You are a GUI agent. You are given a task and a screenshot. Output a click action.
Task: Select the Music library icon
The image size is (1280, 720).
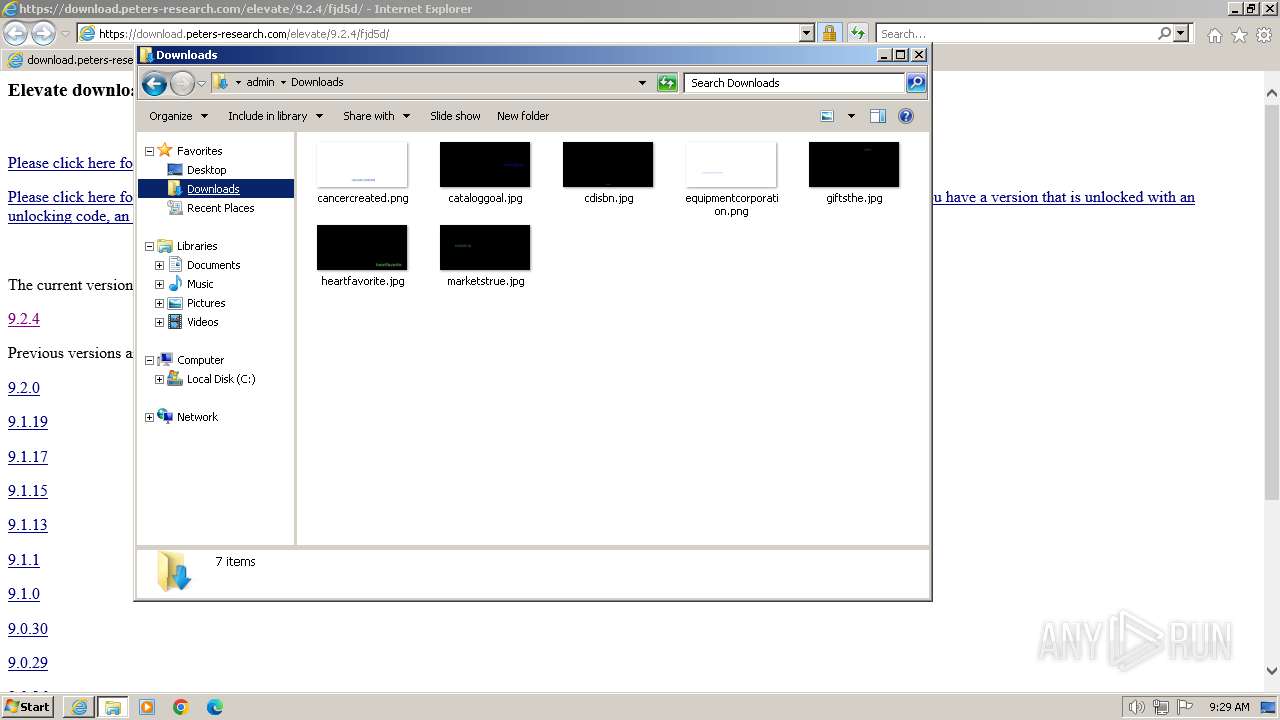point(175,284)
